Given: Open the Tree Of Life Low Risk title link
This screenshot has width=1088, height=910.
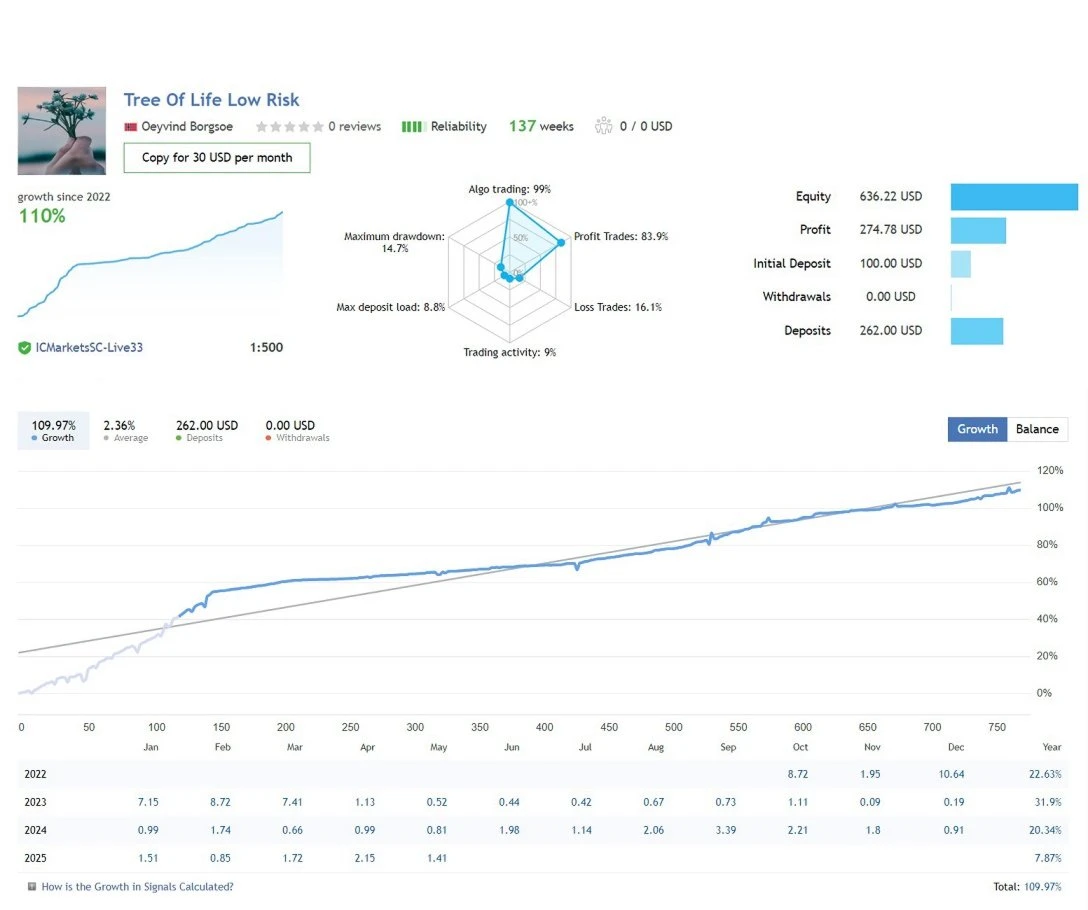Looking at the screenshot, I should (211, 100).
